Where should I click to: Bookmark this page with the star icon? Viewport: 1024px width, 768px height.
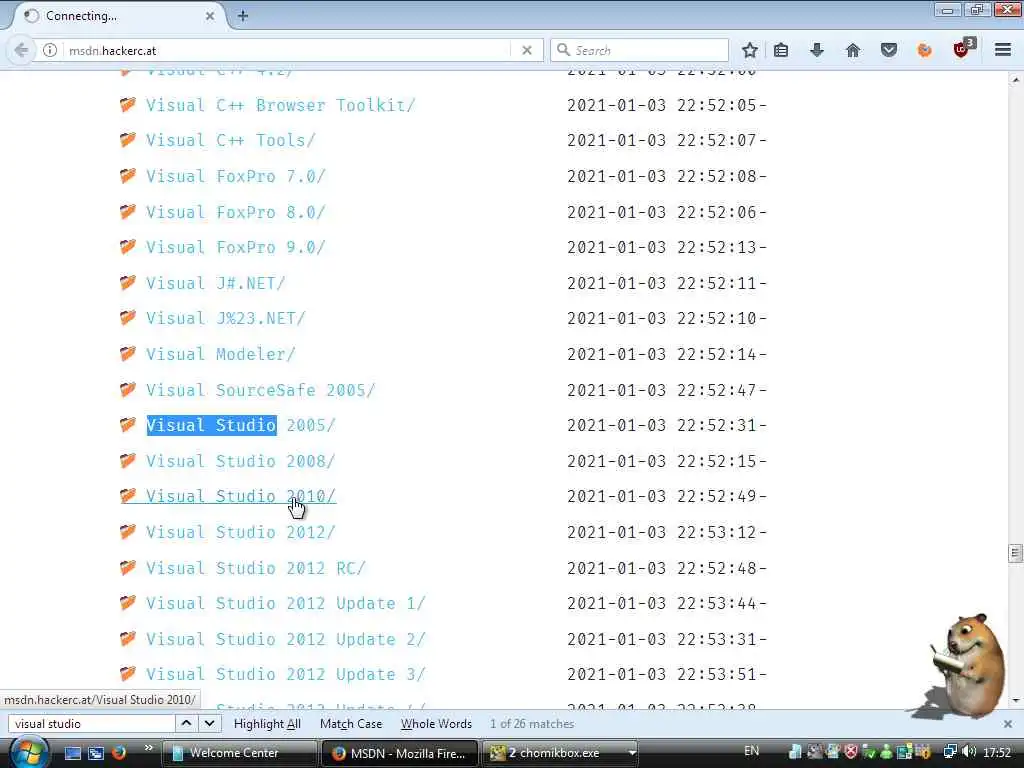(750, 50)
